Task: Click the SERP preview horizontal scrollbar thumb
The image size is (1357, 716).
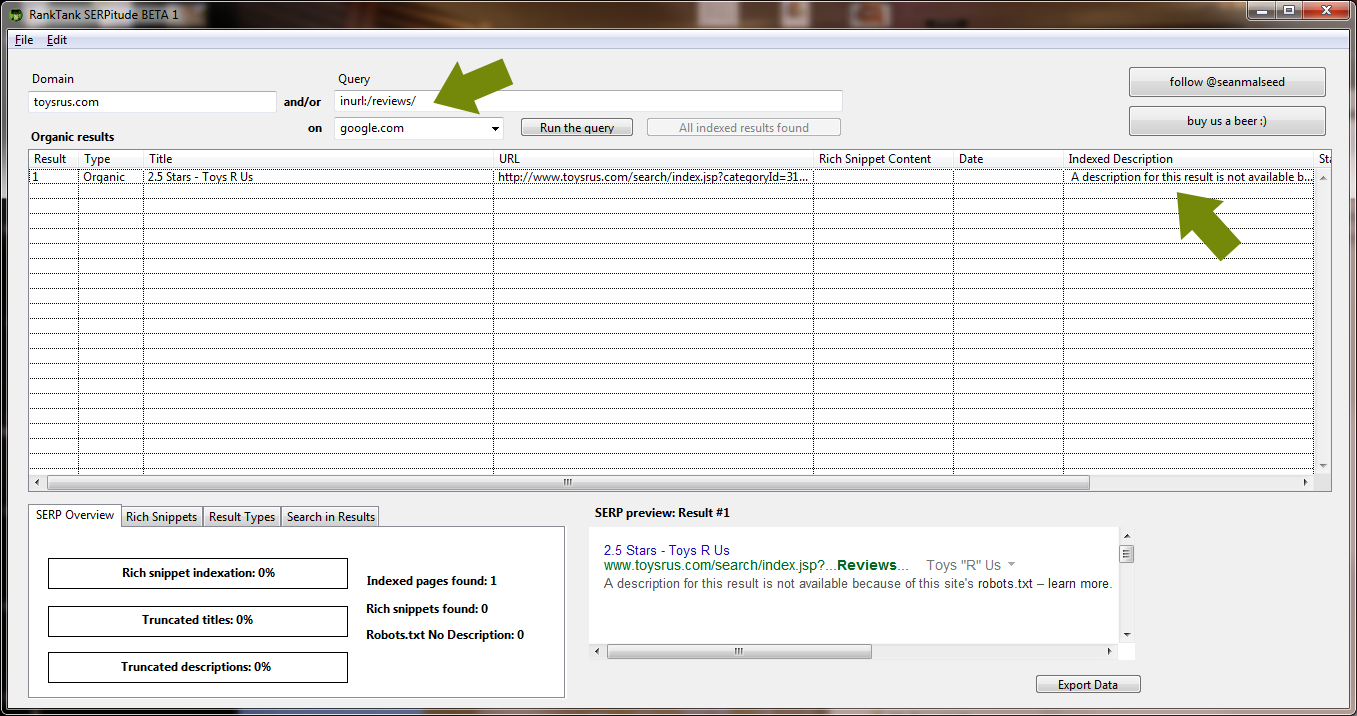Action: click(x=739, y=651)
